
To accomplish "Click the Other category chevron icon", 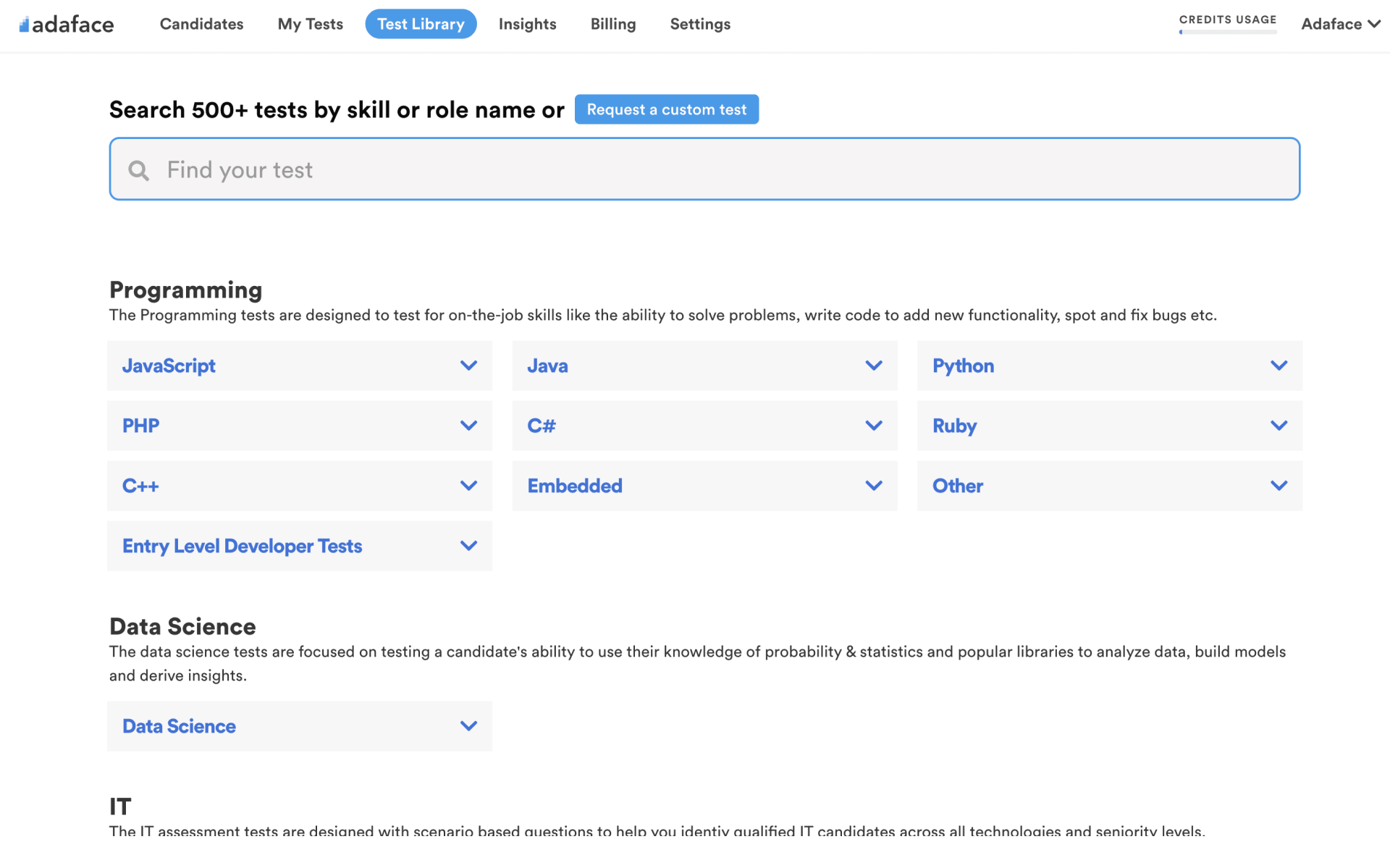I will [1279, 486].
